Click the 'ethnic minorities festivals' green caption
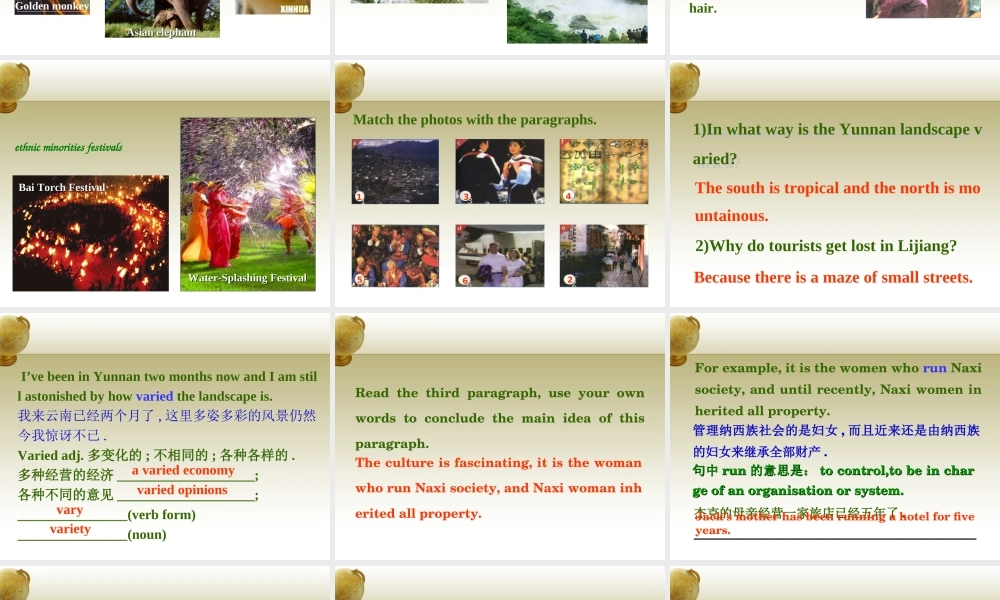The width and height of the screenshot is (1000, 600). click(69, 147)
